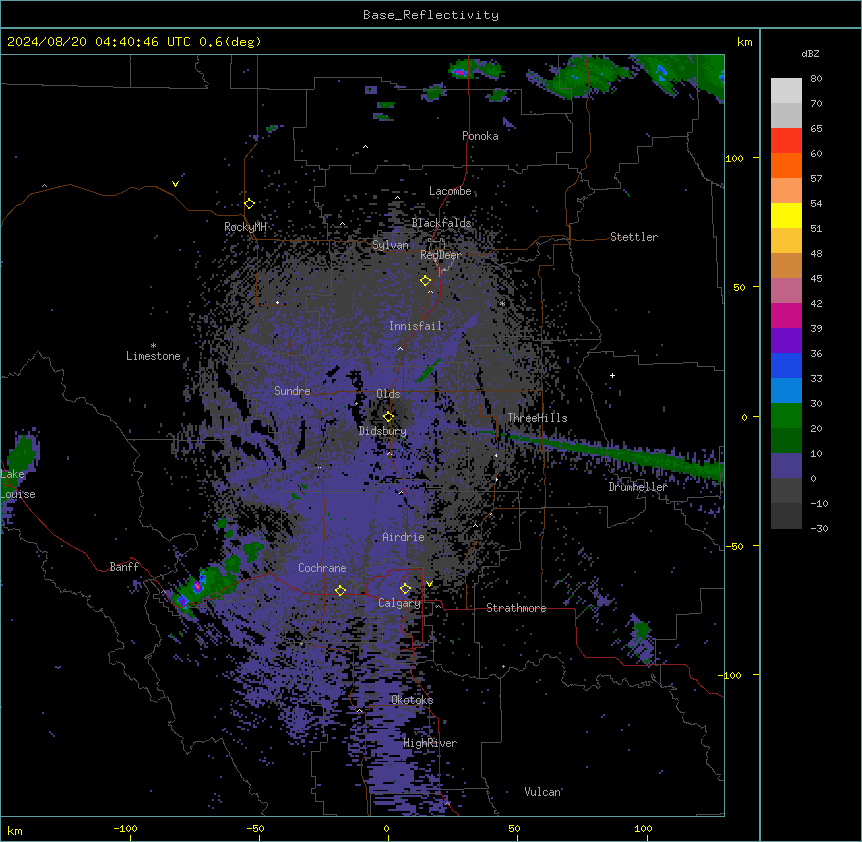Image resolution: width=862 pixels, height=842 pixels.
Task: Click the Drumheller label
Action: 638,487
